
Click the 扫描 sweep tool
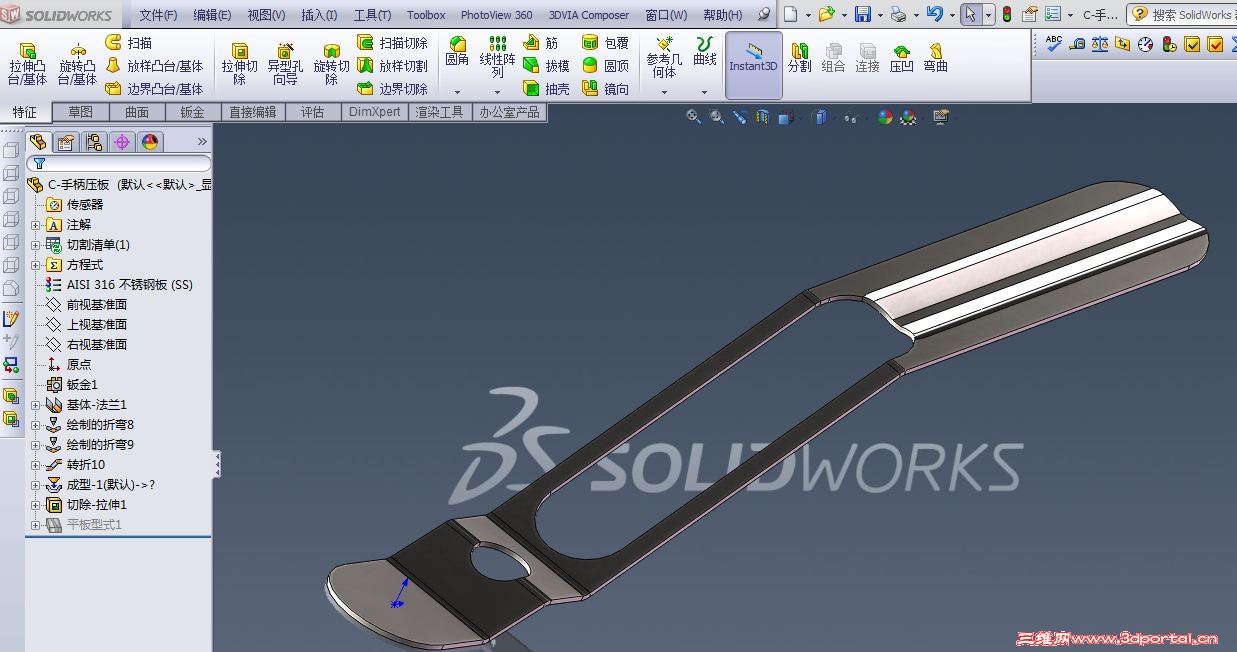129,43
